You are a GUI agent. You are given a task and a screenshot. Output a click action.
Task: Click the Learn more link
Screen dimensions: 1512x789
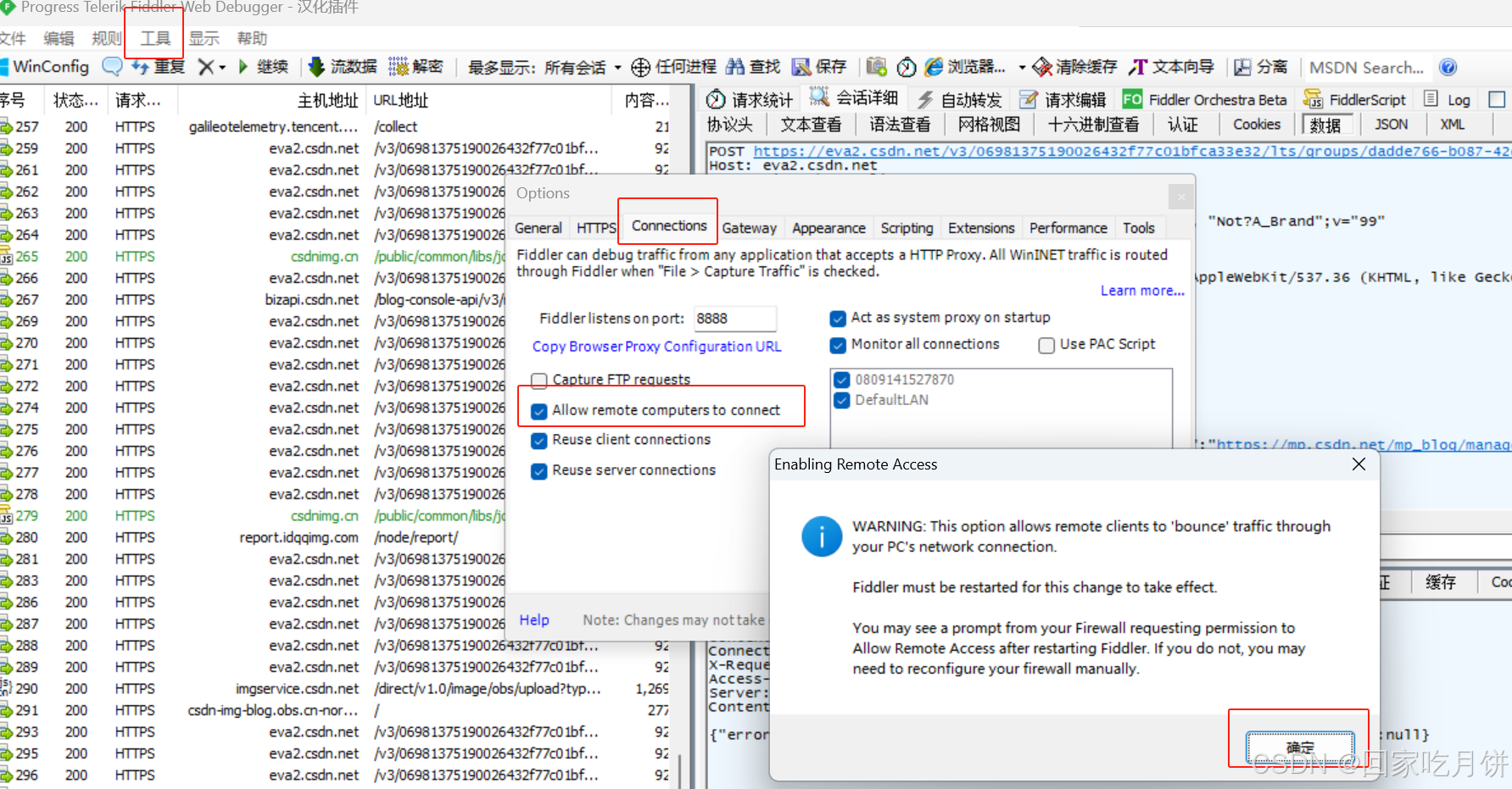(x=1142, y=291)
